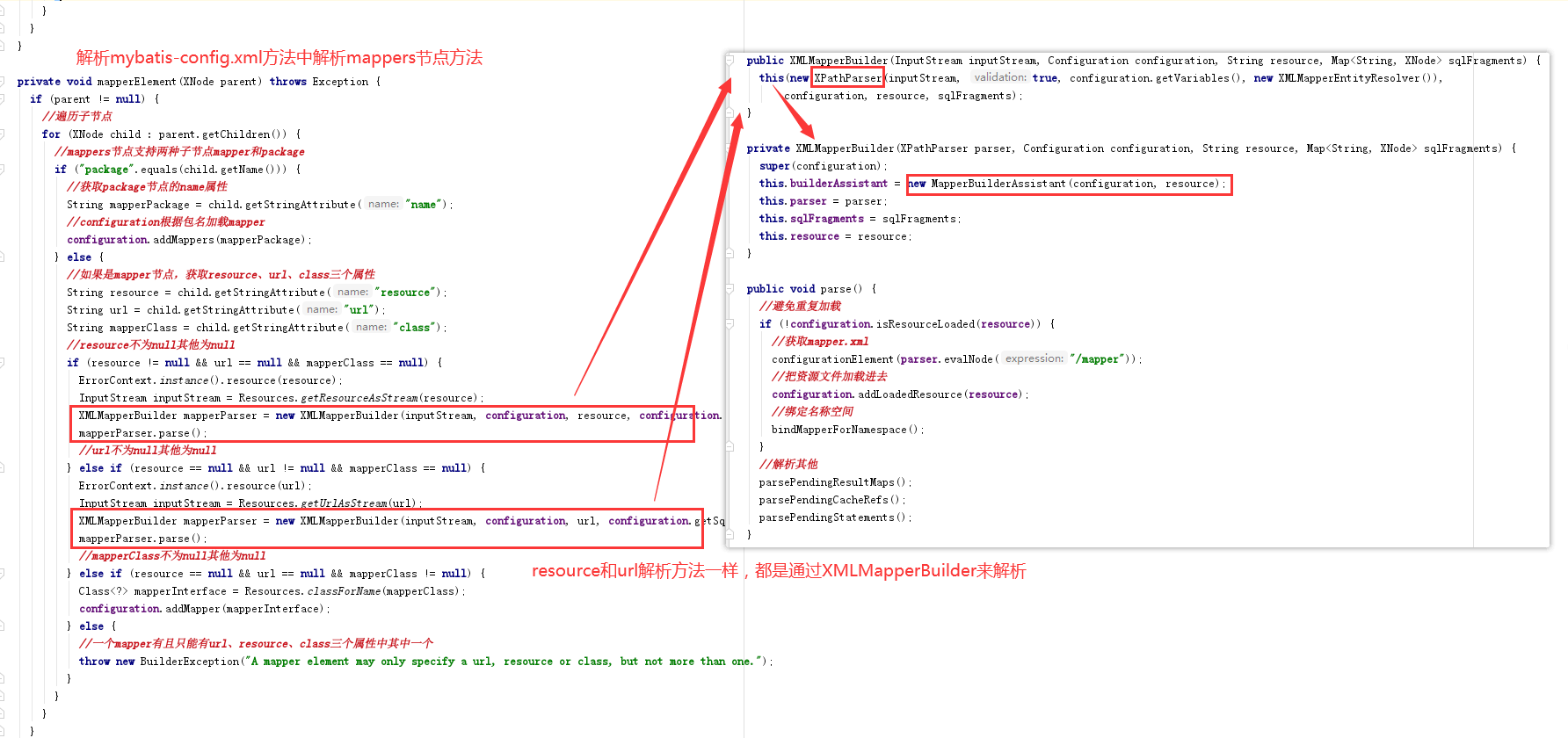Click the comment '//resource不为null其他为null'
Viewport: 1568px width, 738px height.
(151, 345)
